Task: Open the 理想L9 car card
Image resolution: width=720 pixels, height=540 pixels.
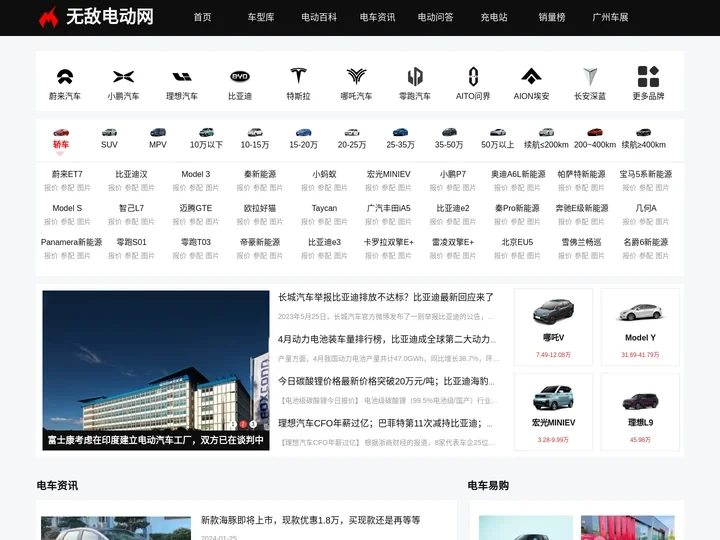Action: [640, 412]
